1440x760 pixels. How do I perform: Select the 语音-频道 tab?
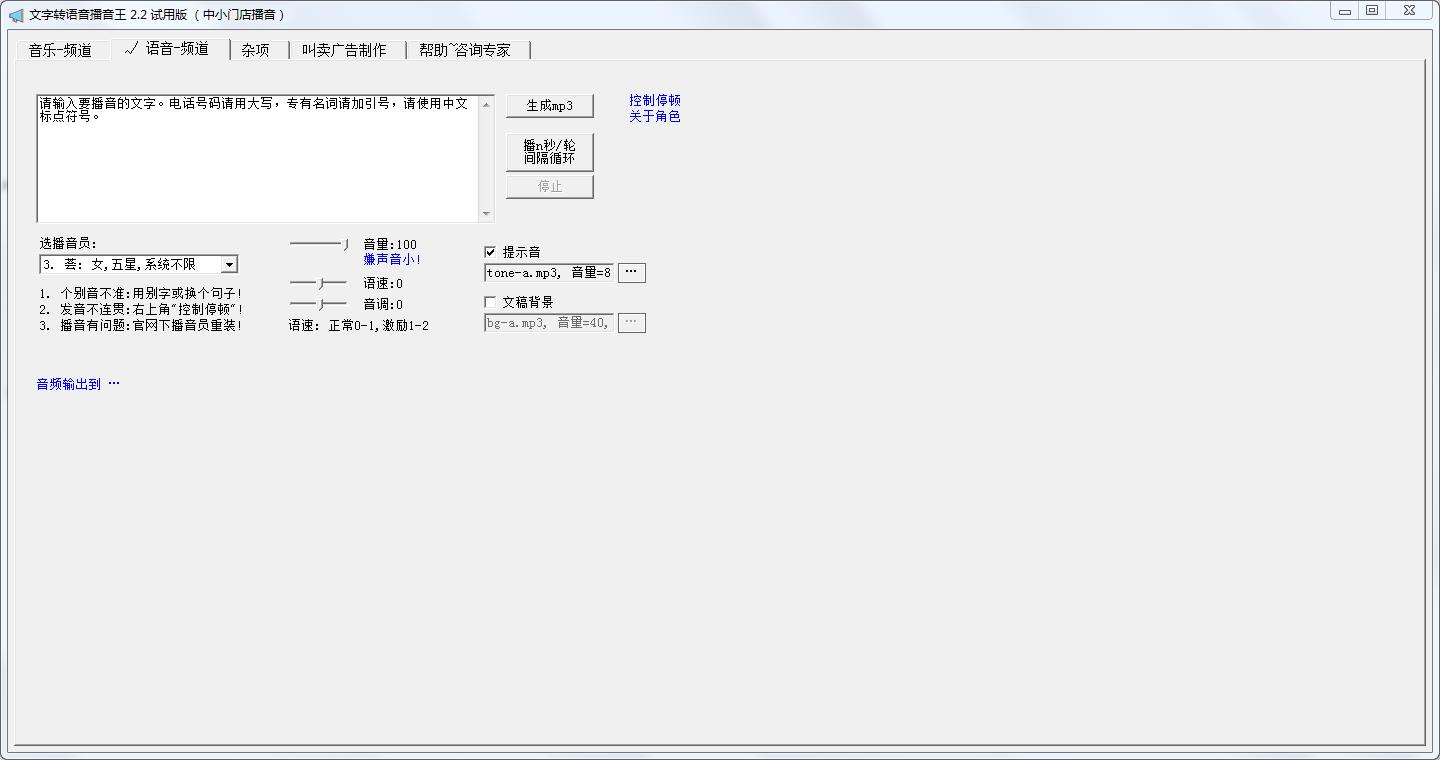tap(168, 48)
